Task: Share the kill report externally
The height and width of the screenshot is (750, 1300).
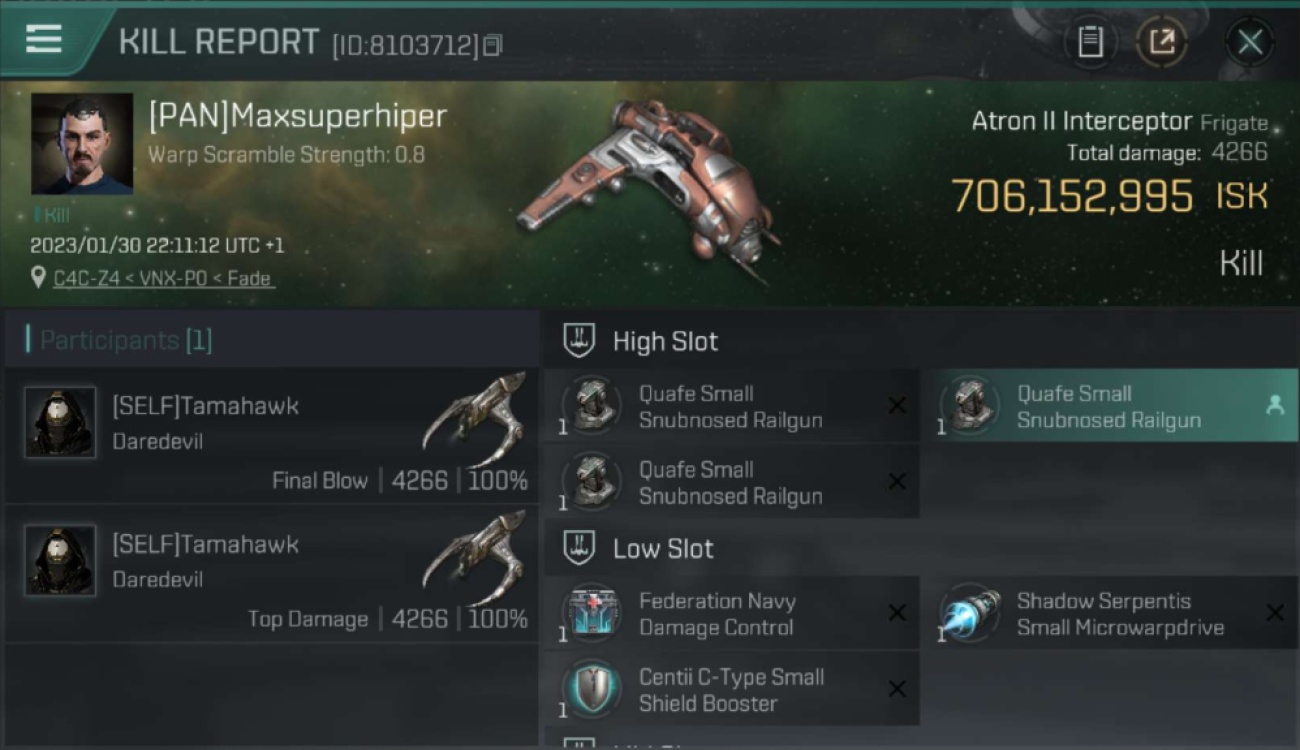Action: (1162, 42)
